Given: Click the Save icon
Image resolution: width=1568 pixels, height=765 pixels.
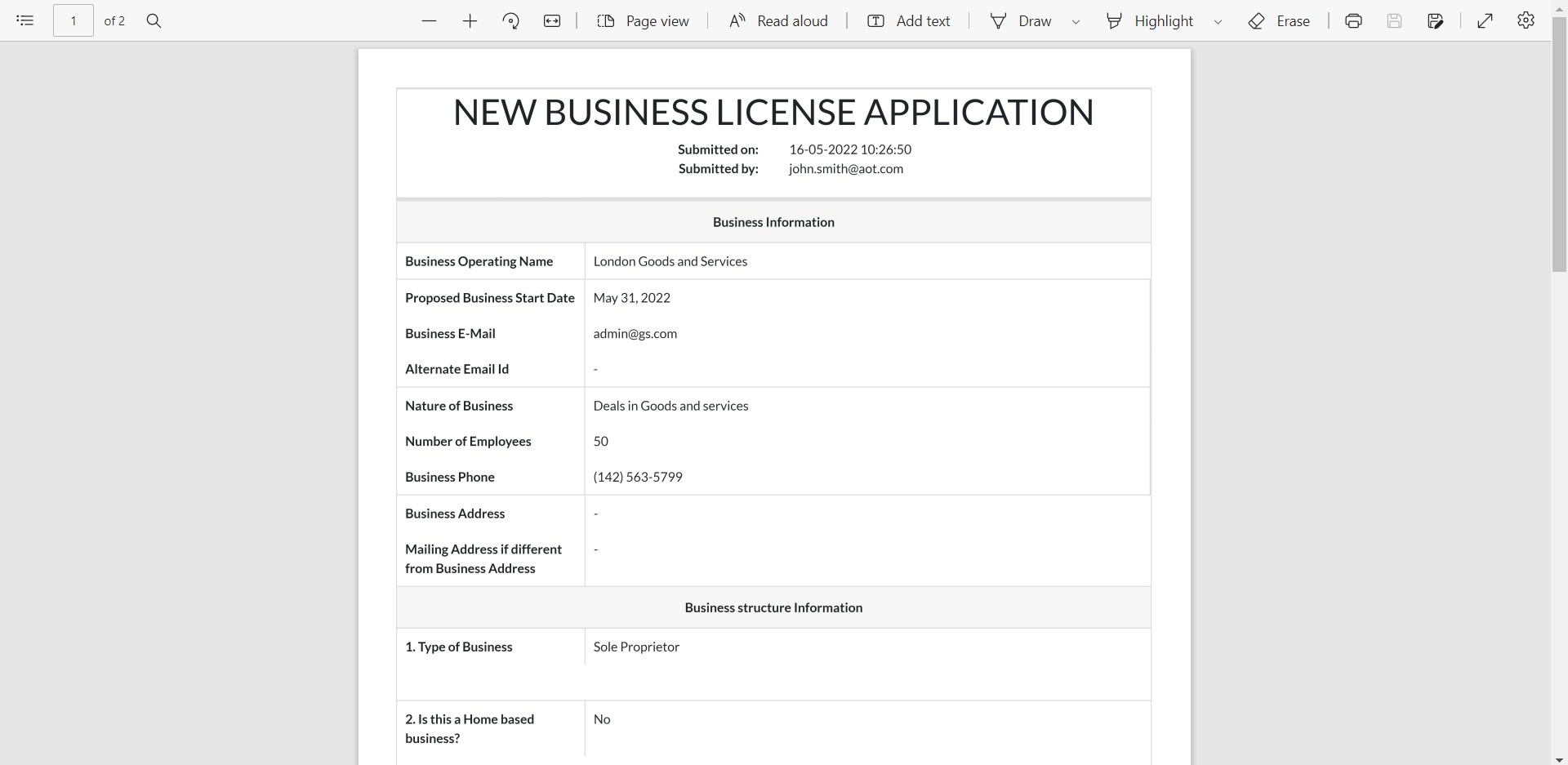Looking at the screenshot, I should click(x=1394, y=21).
